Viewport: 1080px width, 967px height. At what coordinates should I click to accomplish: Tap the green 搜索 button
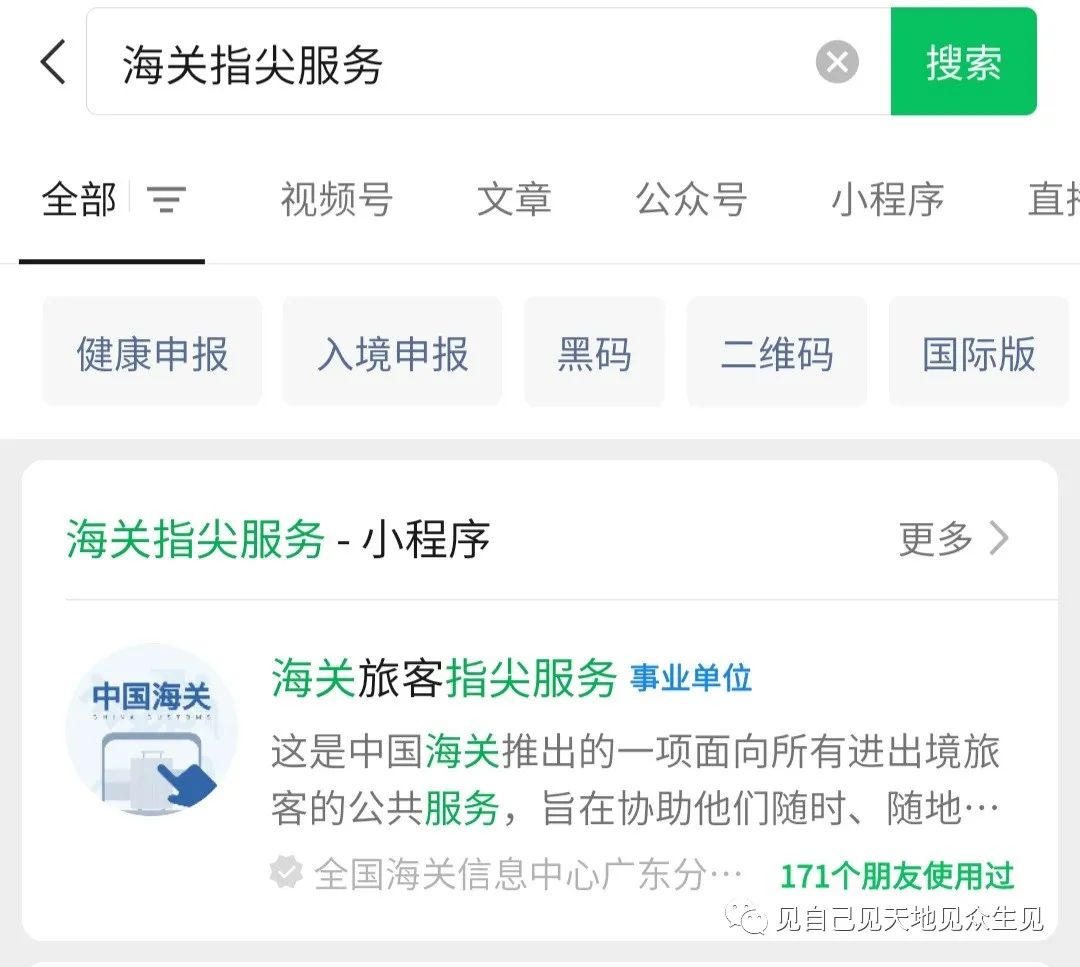click(963, 61)
